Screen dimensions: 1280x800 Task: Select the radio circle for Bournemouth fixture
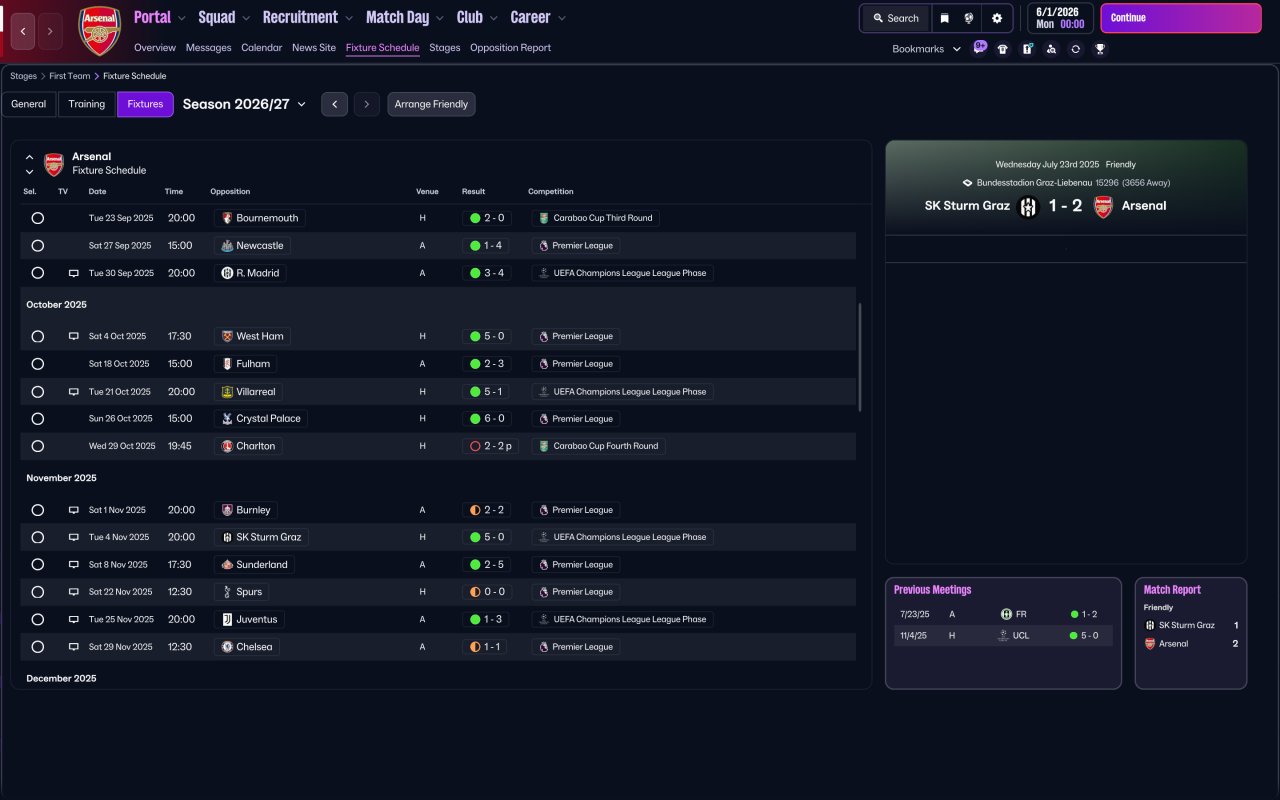click(x=37, y=218)
